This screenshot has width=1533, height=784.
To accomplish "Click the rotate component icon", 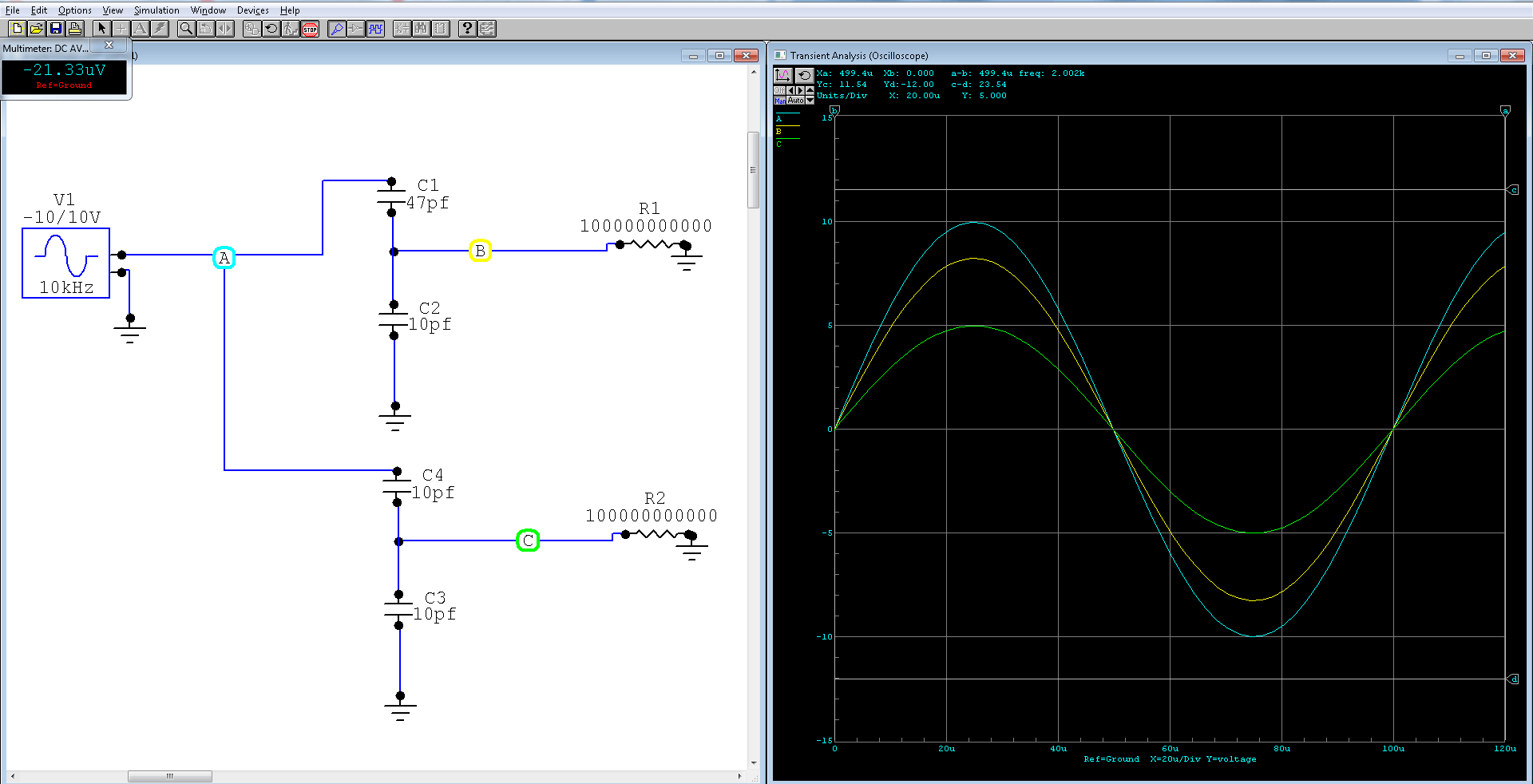I will pyautogui.click(x=205, y=29).
